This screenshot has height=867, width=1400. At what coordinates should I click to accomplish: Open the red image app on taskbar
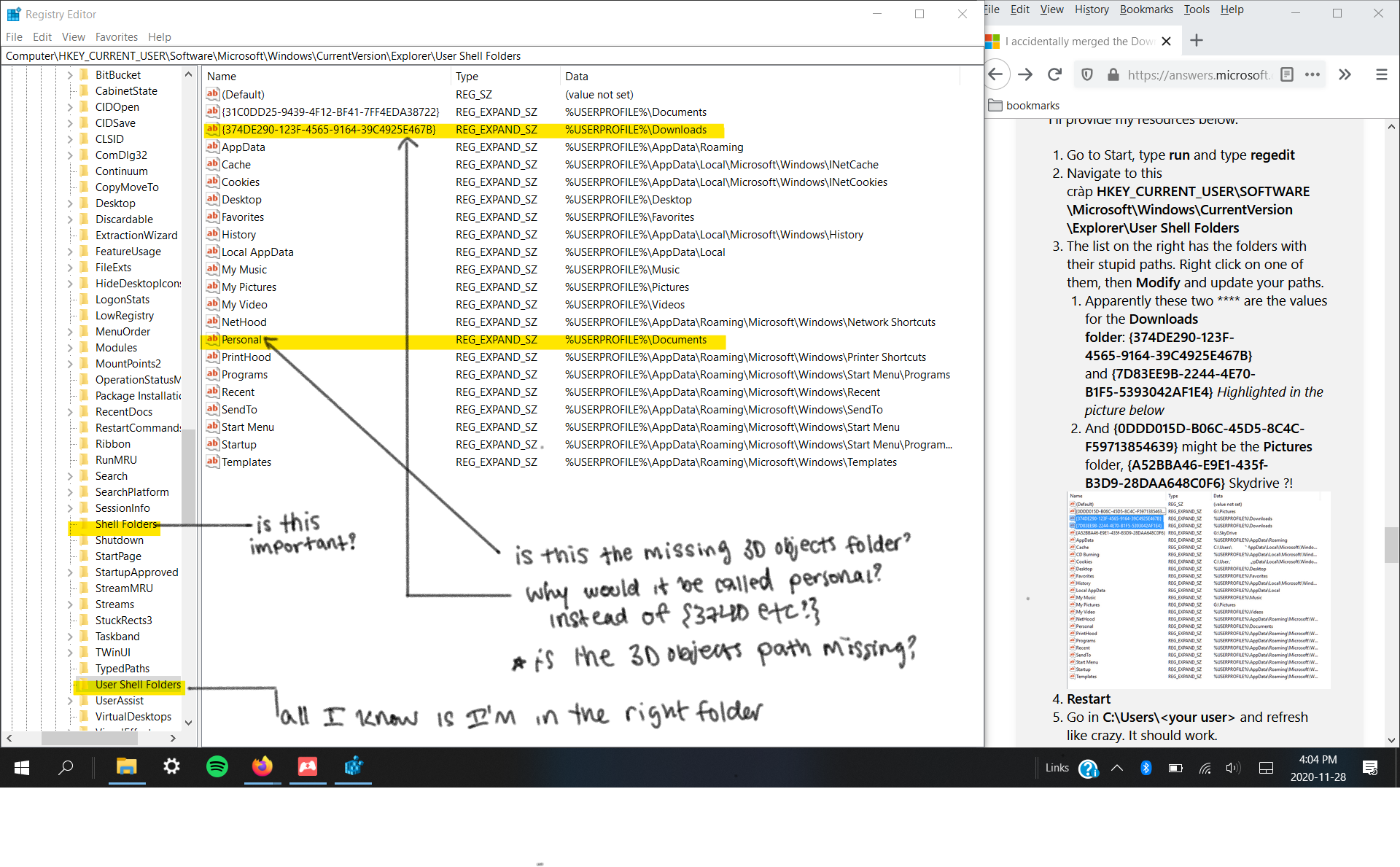pos(308,766)
